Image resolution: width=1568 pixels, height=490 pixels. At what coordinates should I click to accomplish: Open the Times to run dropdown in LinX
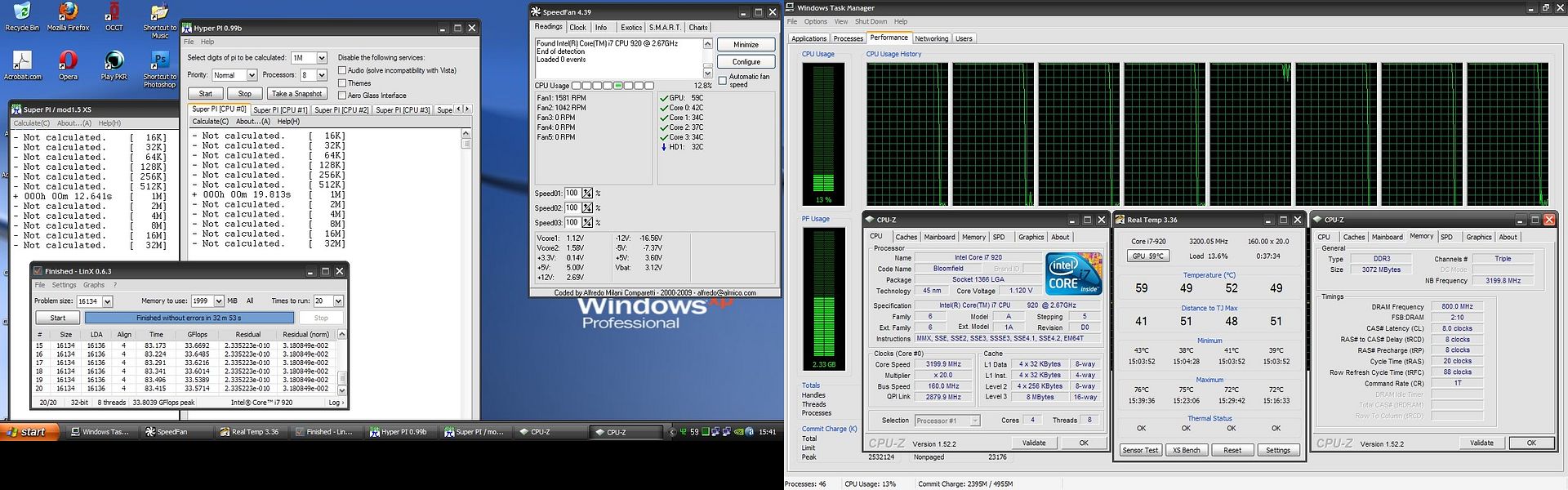[338, 301]
